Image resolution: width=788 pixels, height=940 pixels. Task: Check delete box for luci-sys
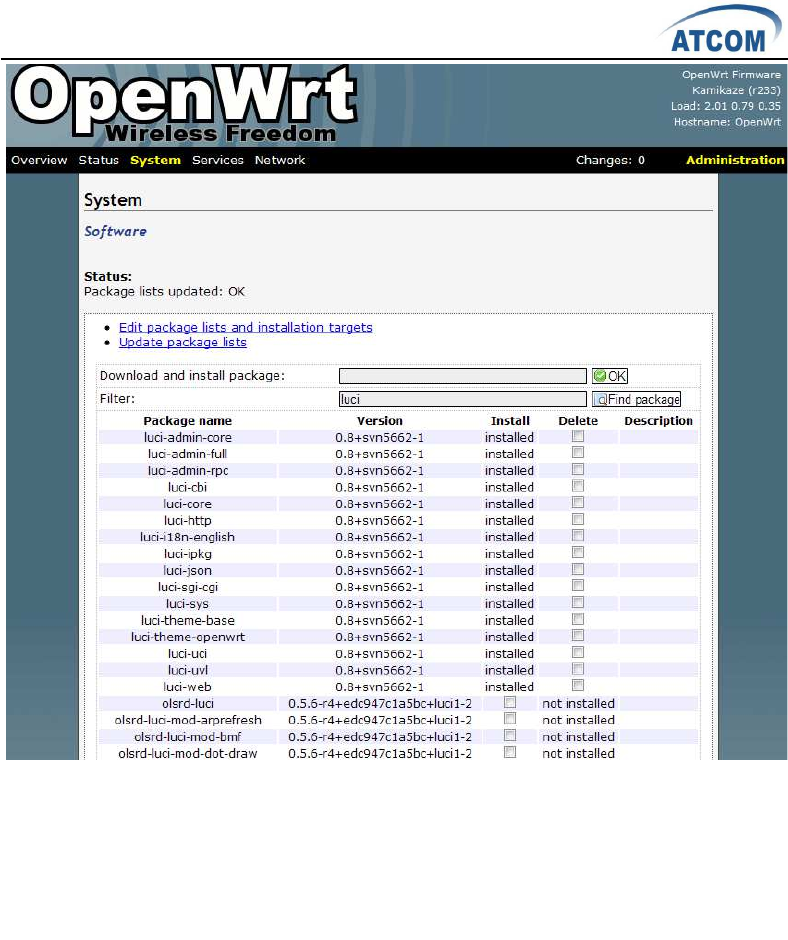(x=578, y=602)
